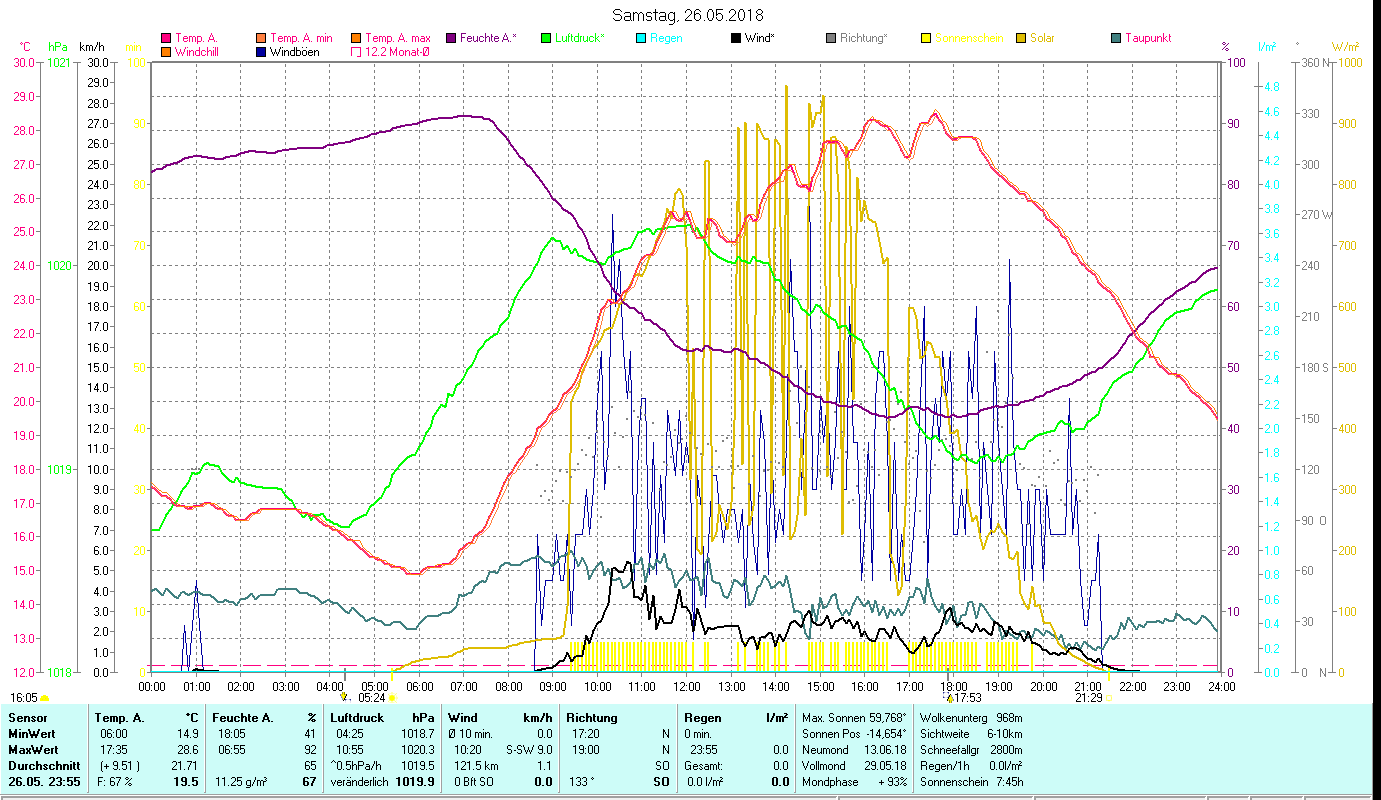The width and height of the screenshot is (1381, 800).
Task: Click the Windchill legend label
Action: 198,52
